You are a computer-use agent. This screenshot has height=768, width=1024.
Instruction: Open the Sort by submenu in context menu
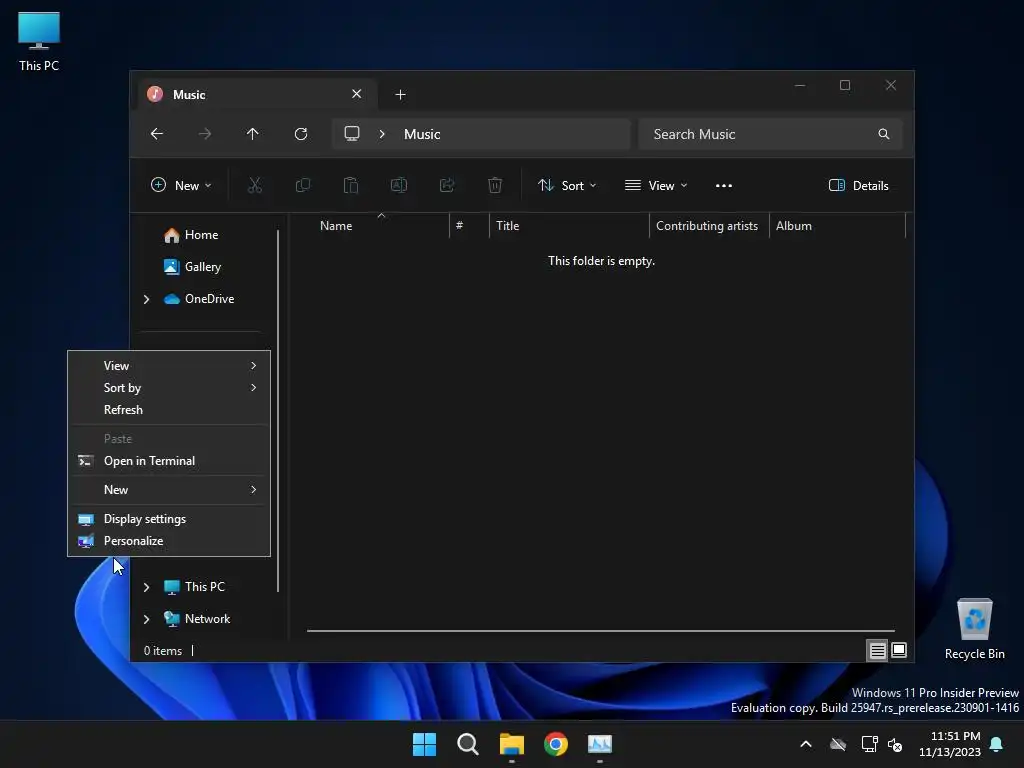click(168, 388)
